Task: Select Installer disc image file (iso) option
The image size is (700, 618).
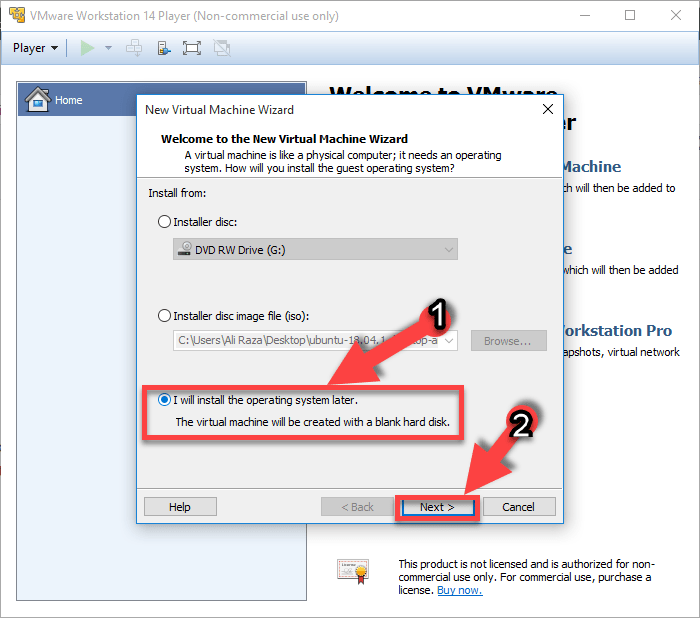Action: pyautogui.click(x=165, y=315)
